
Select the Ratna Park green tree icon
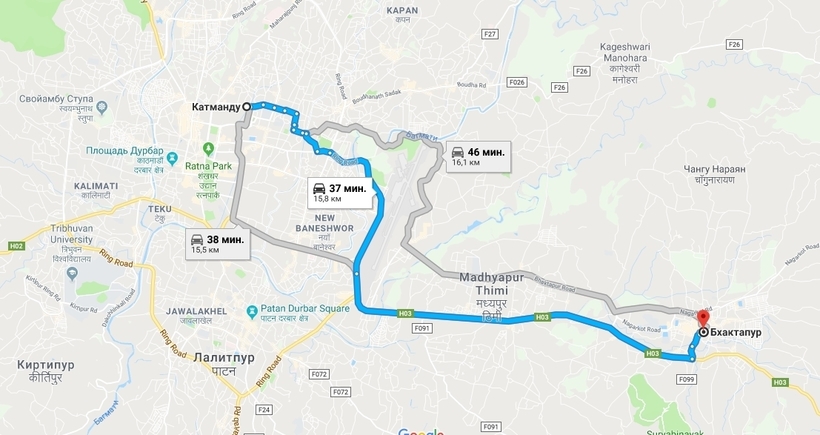pyautogui.click(x=209, y=149)
